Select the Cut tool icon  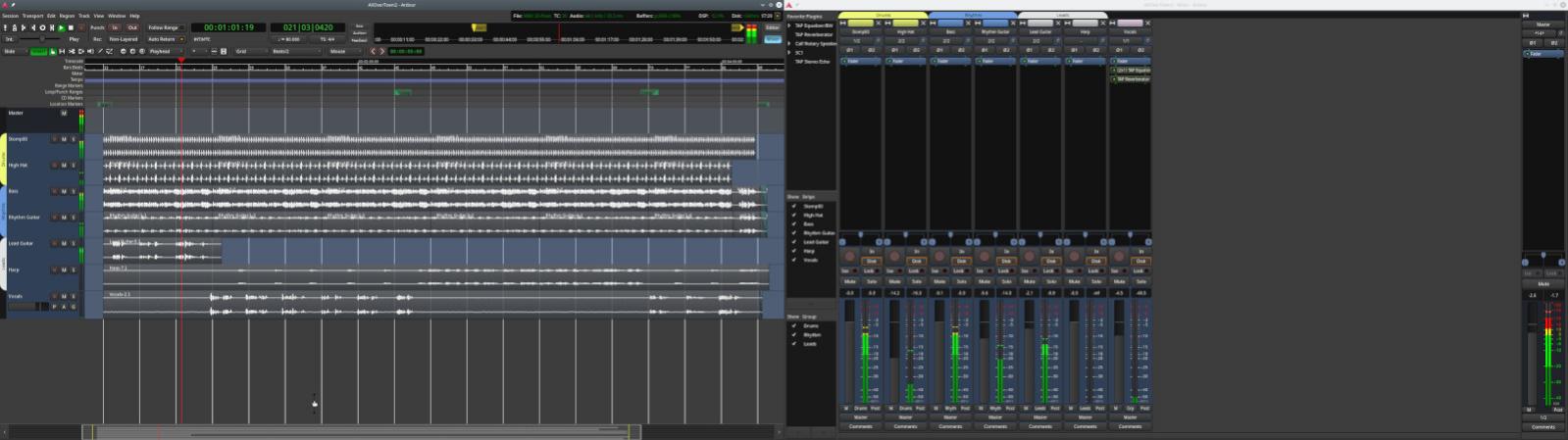pos(72,51)
